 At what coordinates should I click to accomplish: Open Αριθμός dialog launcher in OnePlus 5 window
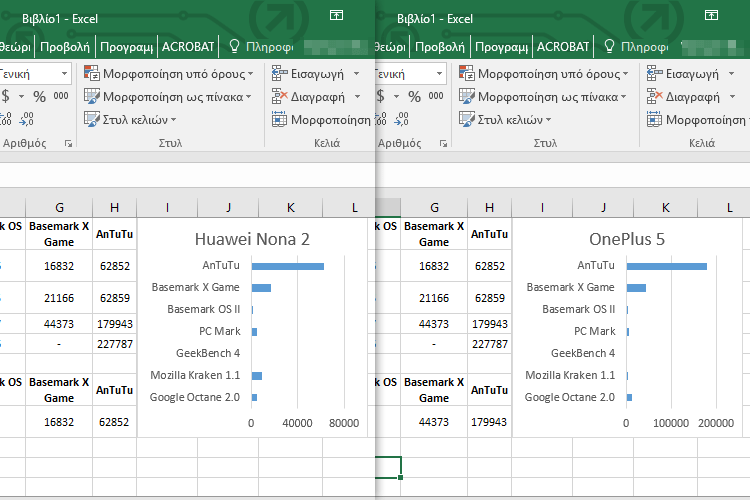pyautogui.click(x=443, y=144)
